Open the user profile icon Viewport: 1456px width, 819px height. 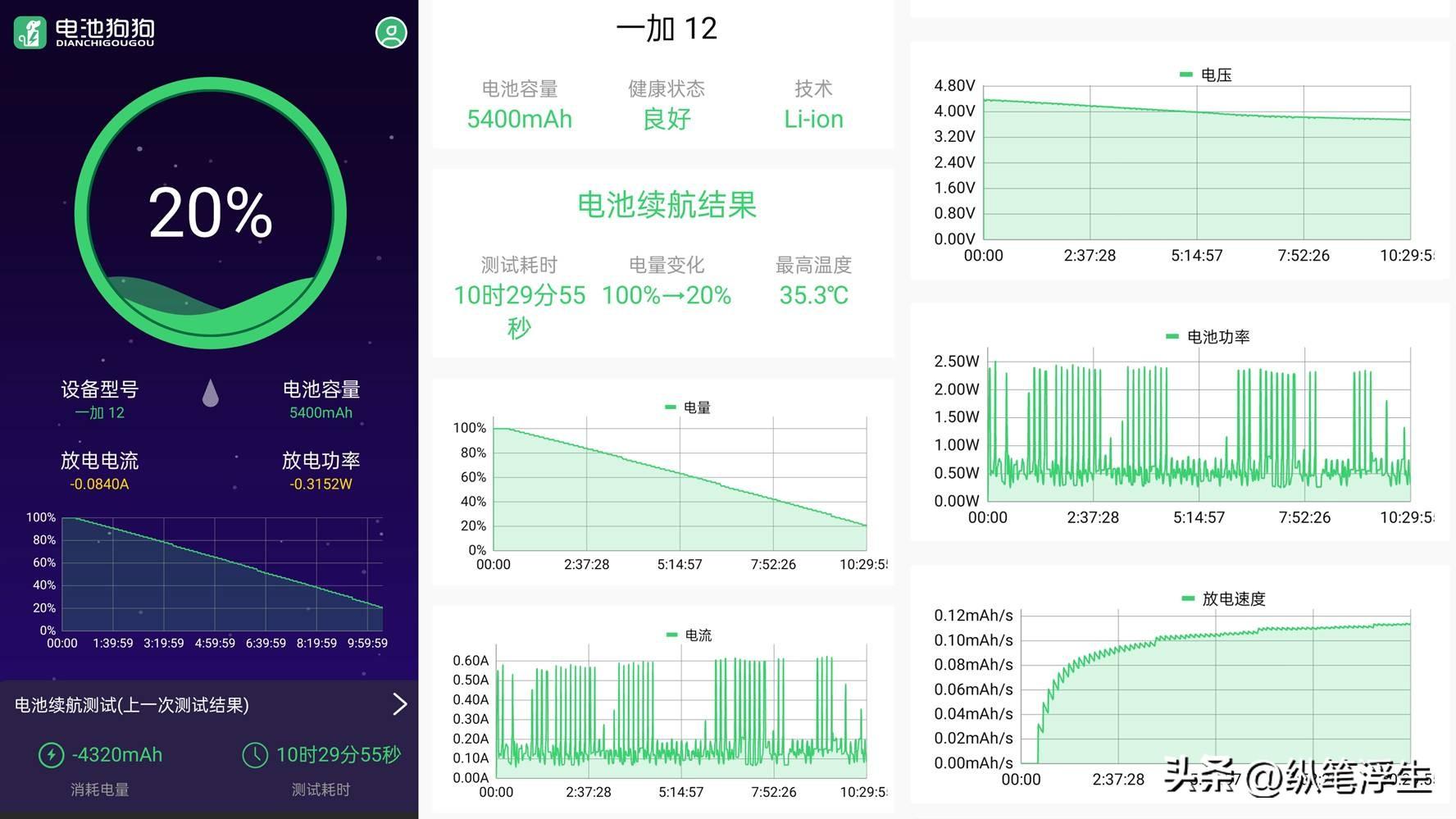point(391,33)
